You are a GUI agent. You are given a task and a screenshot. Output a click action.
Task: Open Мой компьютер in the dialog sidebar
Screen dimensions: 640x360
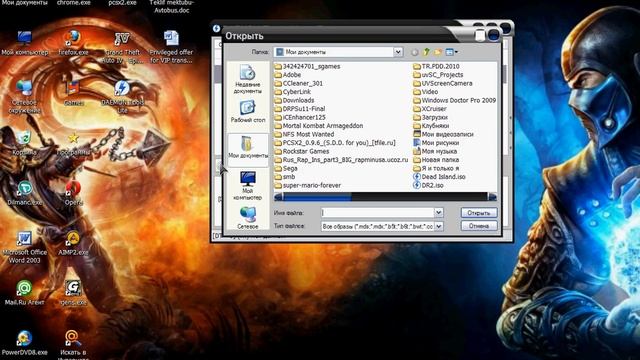(x=247, y=185)
